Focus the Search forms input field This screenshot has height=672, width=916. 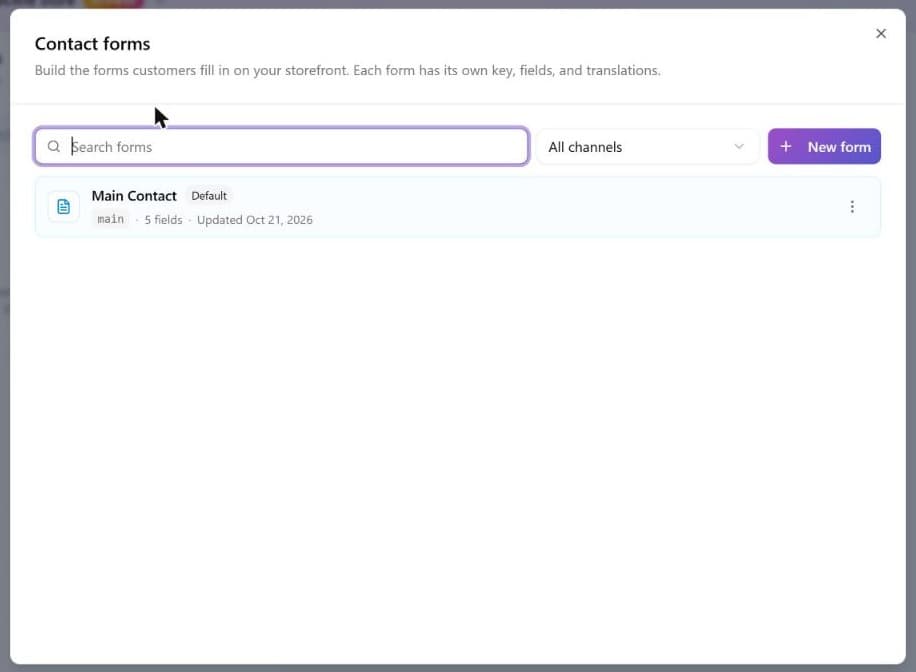[282, 146]
